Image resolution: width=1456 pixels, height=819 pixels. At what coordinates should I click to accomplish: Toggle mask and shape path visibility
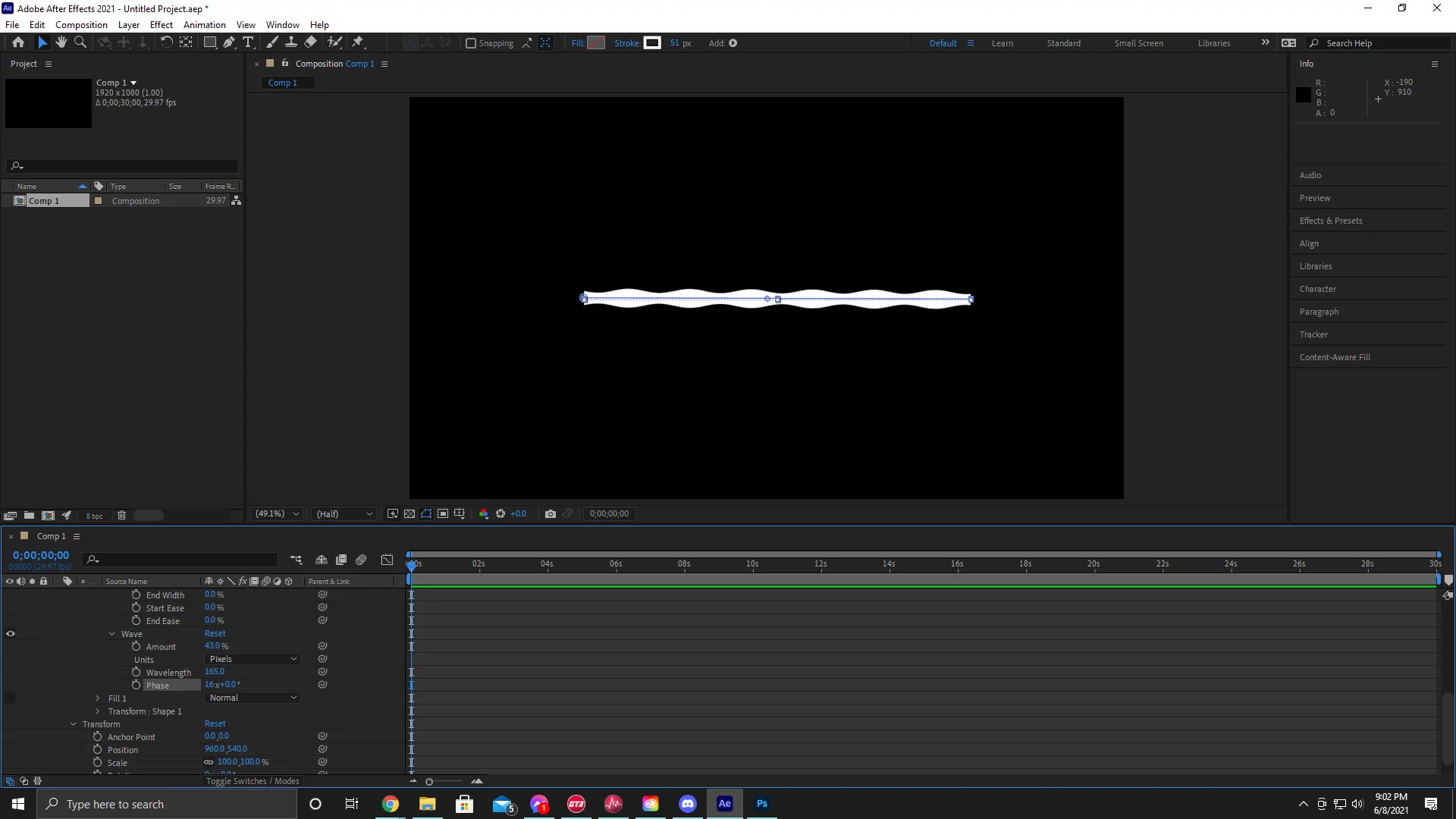point(426,514)
